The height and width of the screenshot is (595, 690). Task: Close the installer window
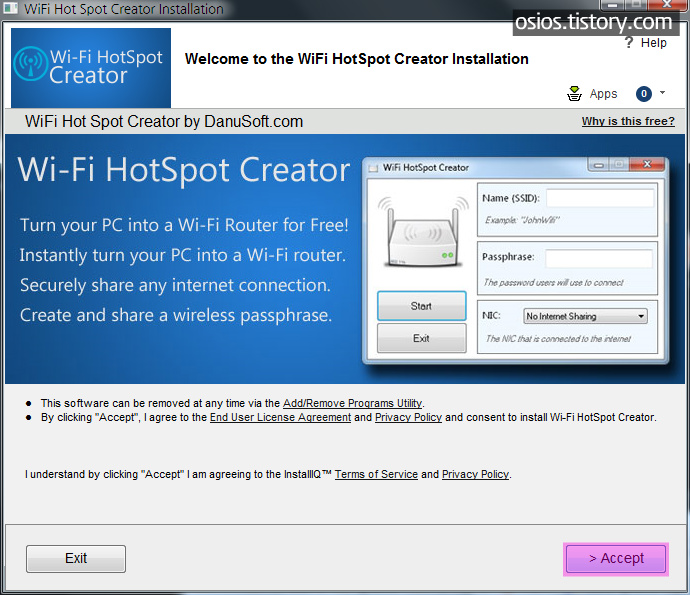click(668, 4)
